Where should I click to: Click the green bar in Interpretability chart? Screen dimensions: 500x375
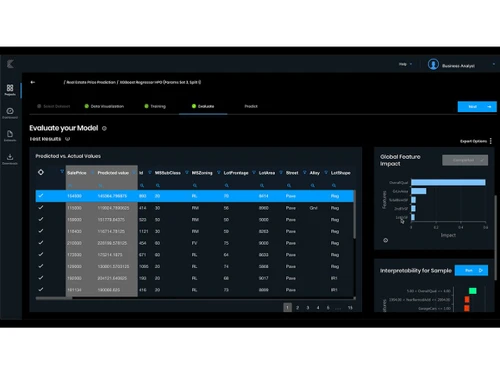tap(472, 291)
